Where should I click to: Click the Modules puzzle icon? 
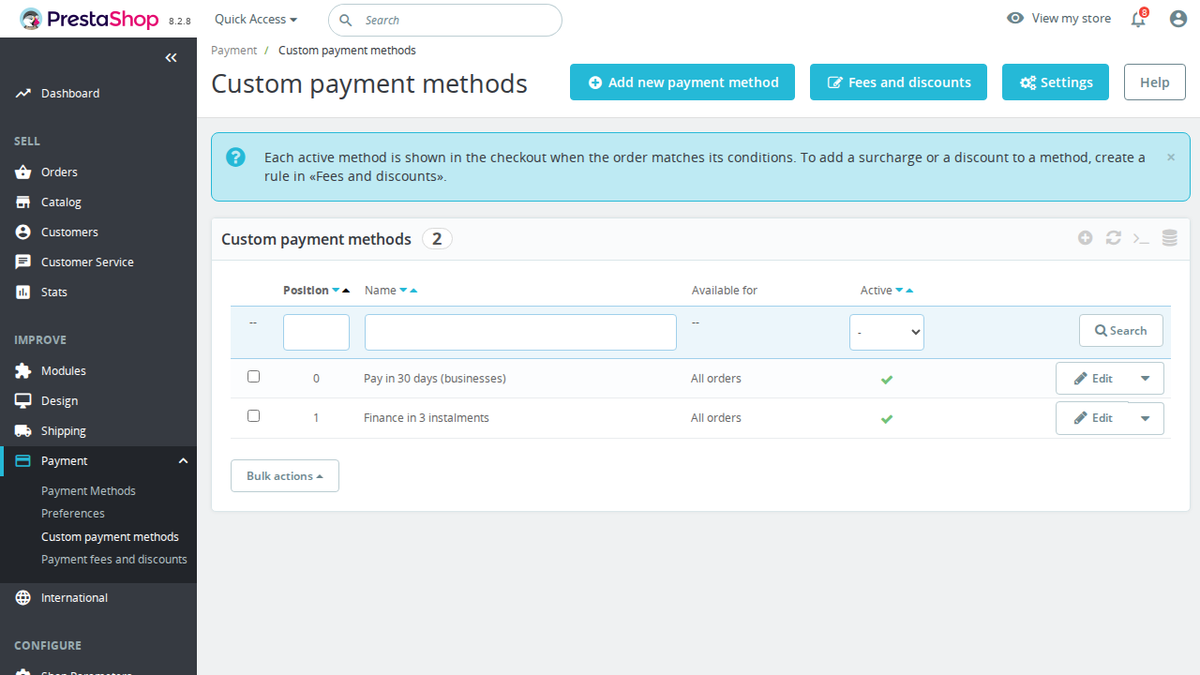(23, 371)
